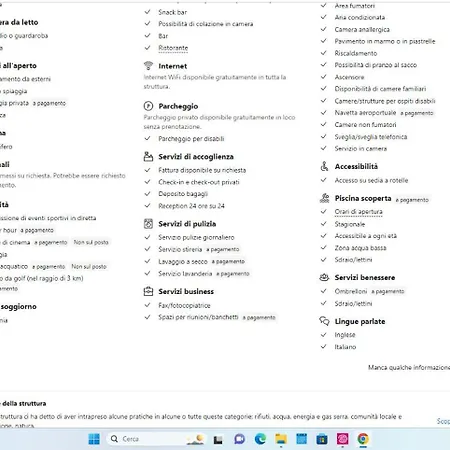Click the Cerca taskbar search field

147,439
